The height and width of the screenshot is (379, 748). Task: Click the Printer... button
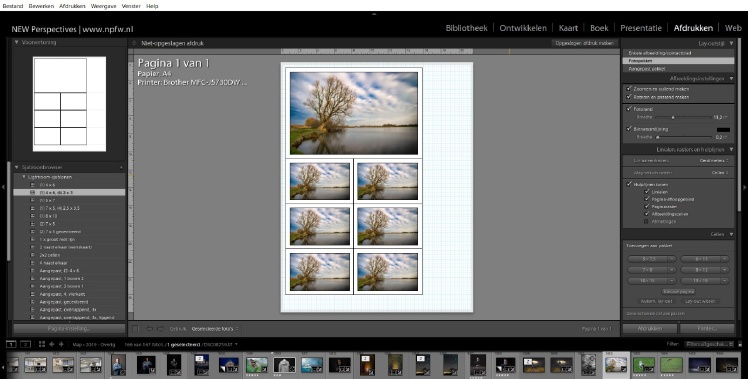(707, 328)
